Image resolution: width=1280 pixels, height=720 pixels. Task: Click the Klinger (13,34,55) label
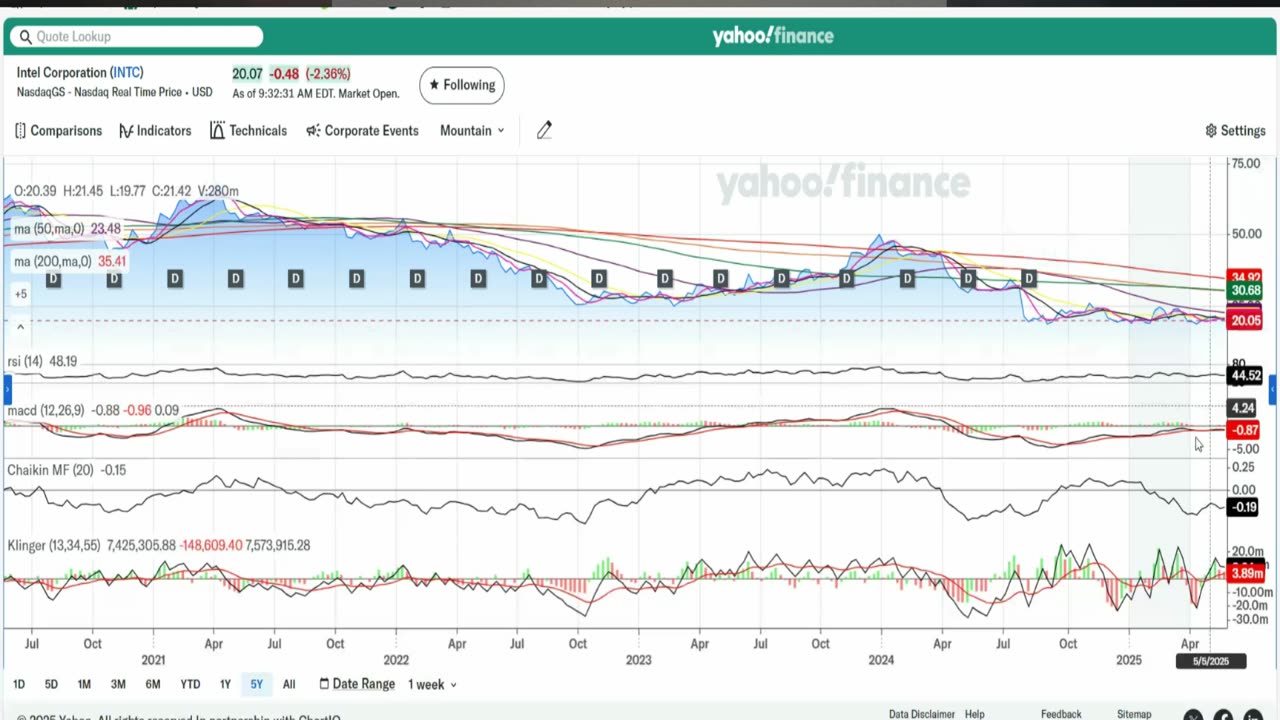(53, 546)
